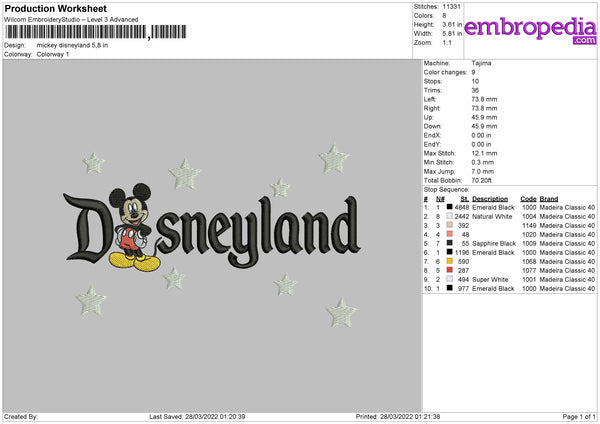600x424 pixels.
Task: Click the Natural White swatch in stop 2
Action: pyautogui.click(x=450, y=216)
